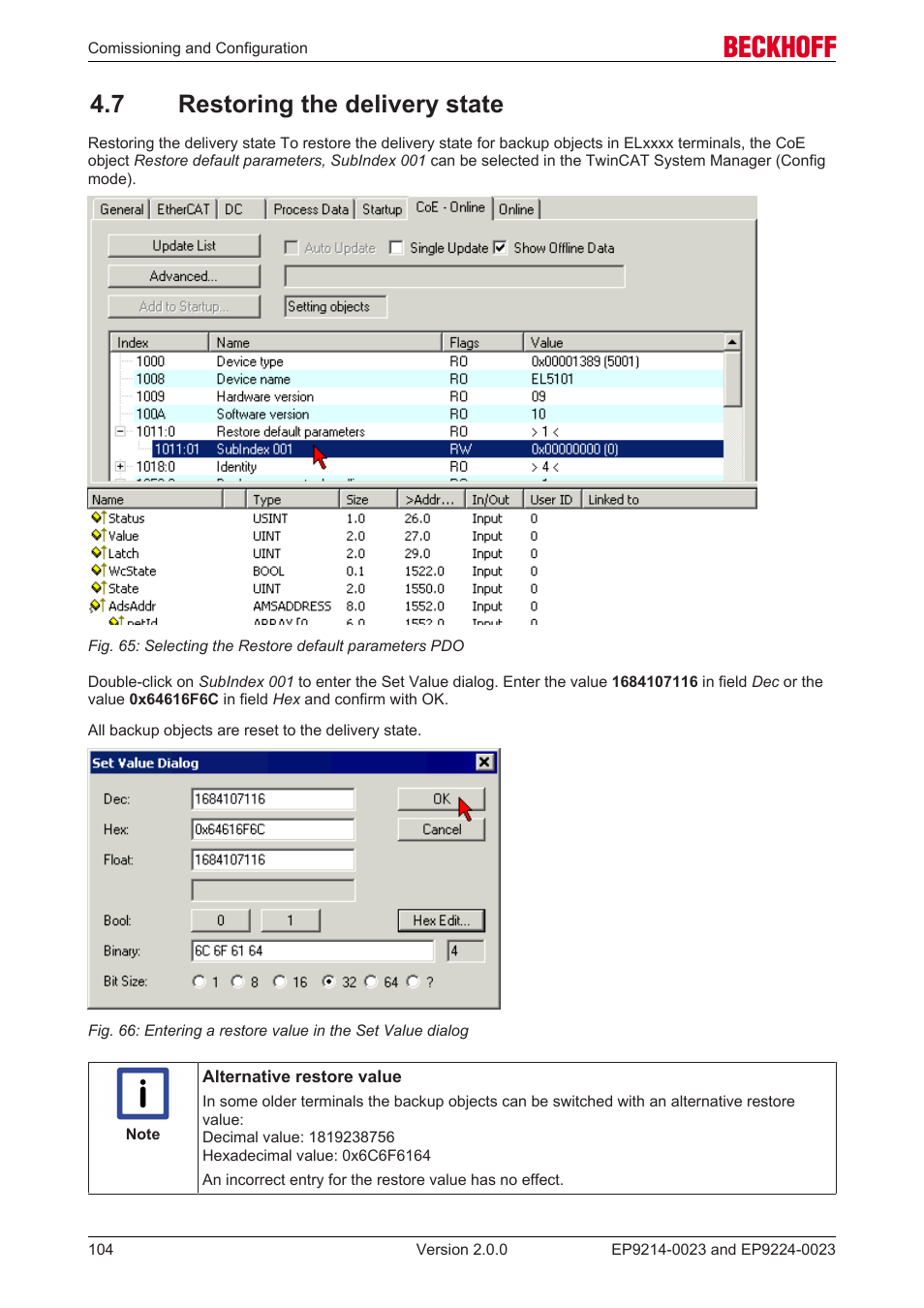Click the >Addr... column header
924x1308 pixels.
pos(430,500)
